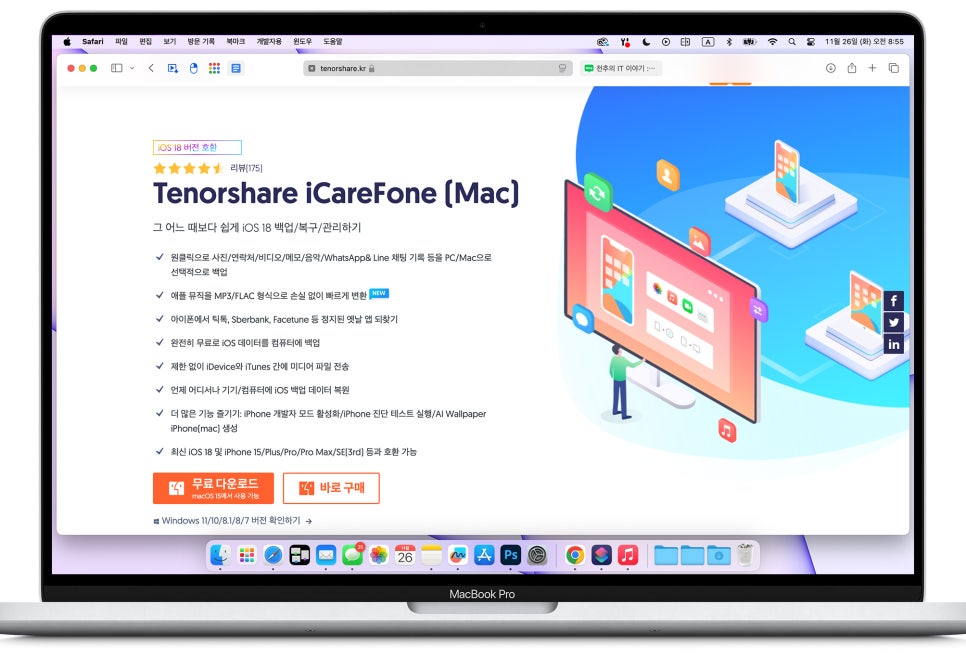Click the Do Not Disturb moon icon
The height and width of the screenshot is (658, 966).
646,42
